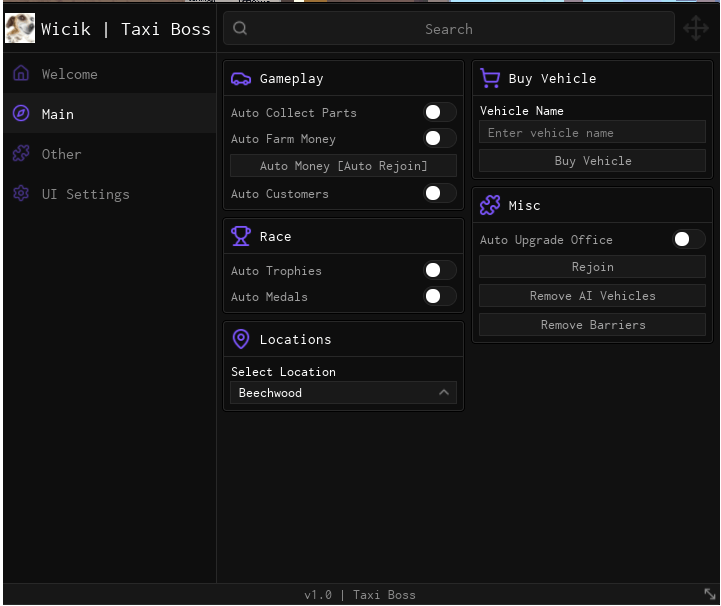
Task: Click the Welcome home icon
Action: tap(21, 74)
